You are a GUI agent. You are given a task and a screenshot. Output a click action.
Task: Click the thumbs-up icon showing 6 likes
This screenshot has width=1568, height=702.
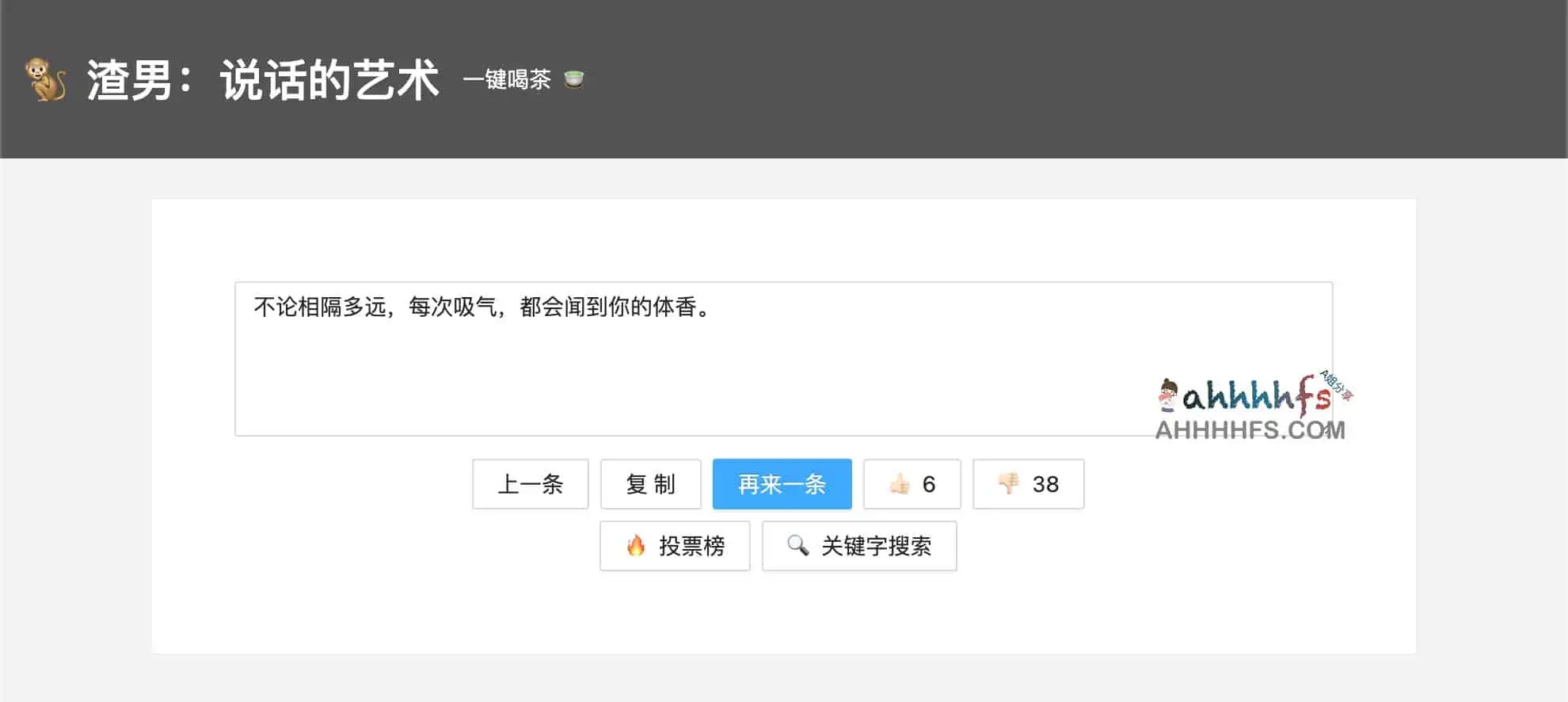click(899, 484)
